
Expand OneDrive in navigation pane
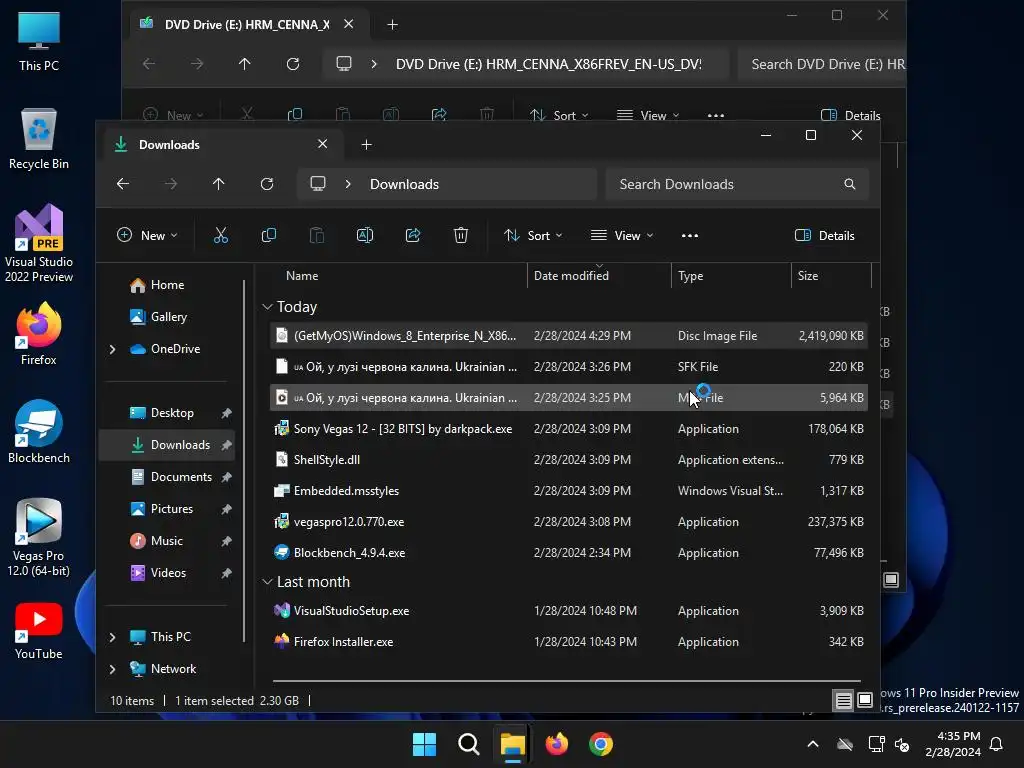coord(112,349)
